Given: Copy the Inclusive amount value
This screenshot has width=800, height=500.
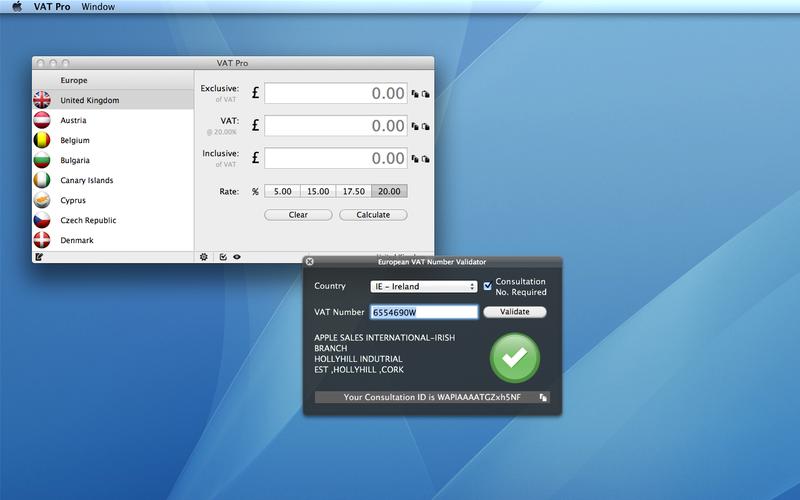Looking at the screenshot, I should click(415, 159).
